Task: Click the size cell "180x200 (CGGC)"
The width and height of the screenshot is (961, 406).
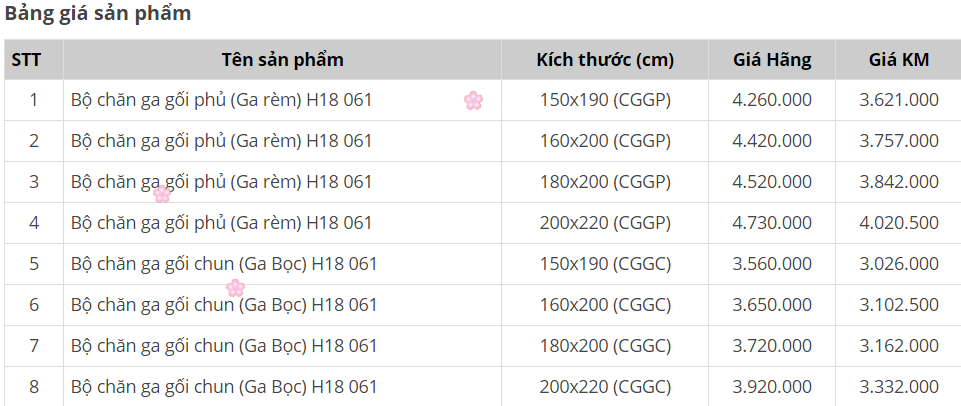Action: pos(605,346)
